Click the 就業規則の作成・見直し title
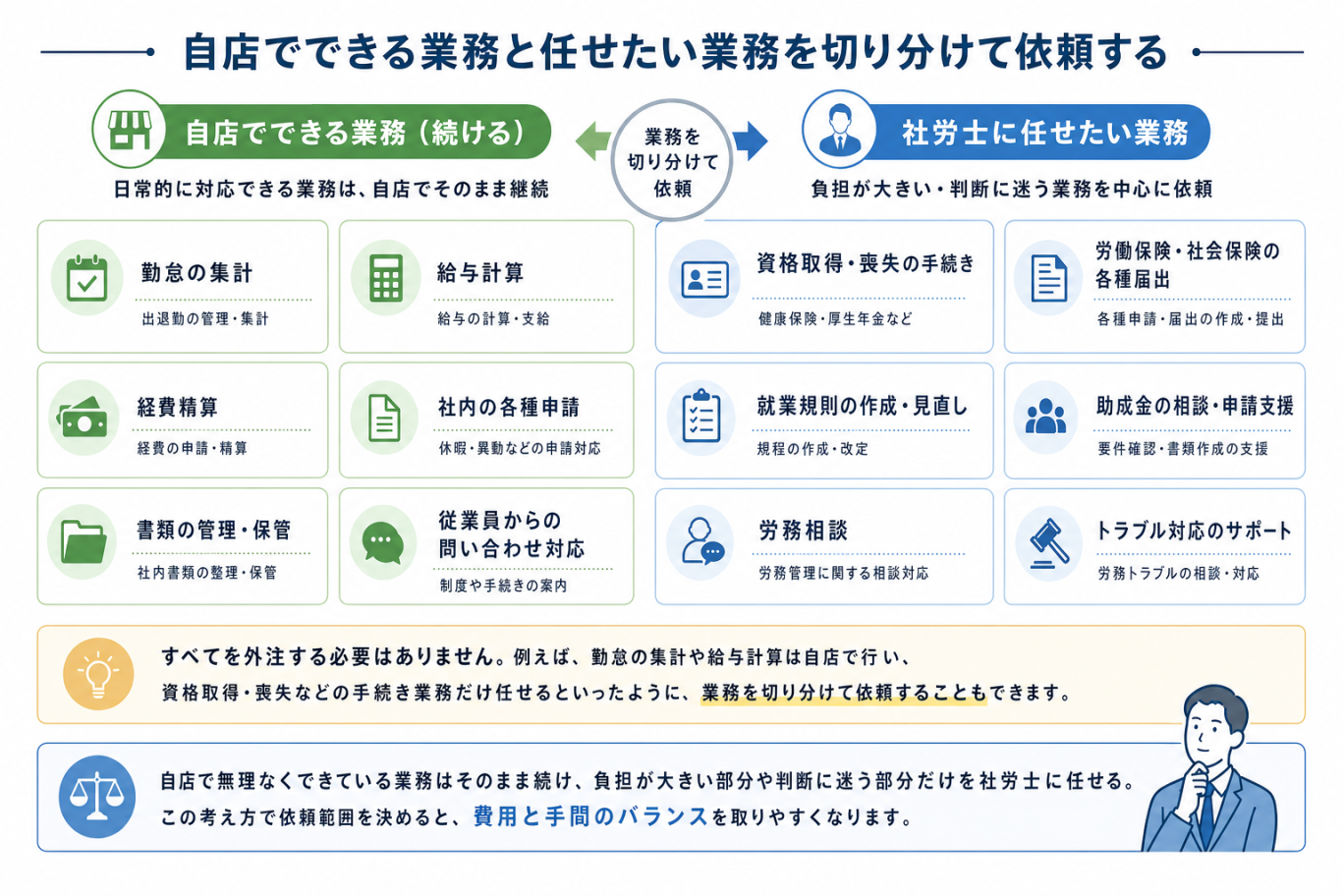Viewport: 1344px width, 896px height. tap(863, 406)
